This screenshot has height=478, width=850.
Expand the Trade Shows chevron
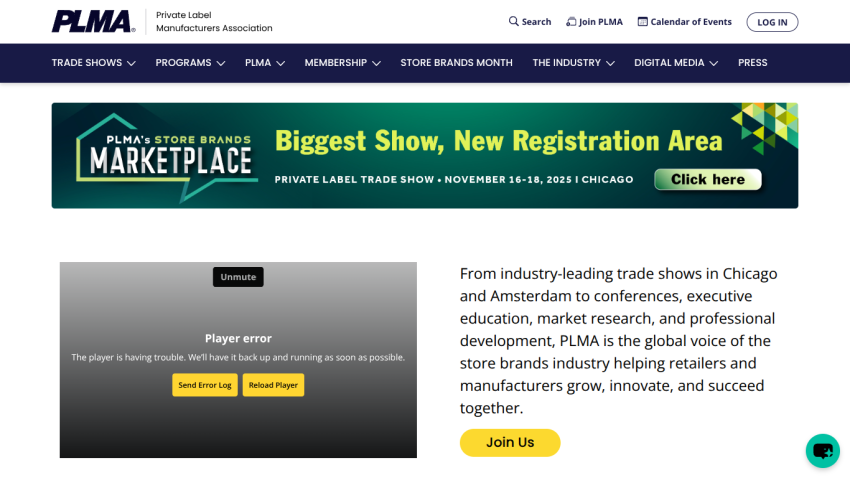tap(131, 63)
